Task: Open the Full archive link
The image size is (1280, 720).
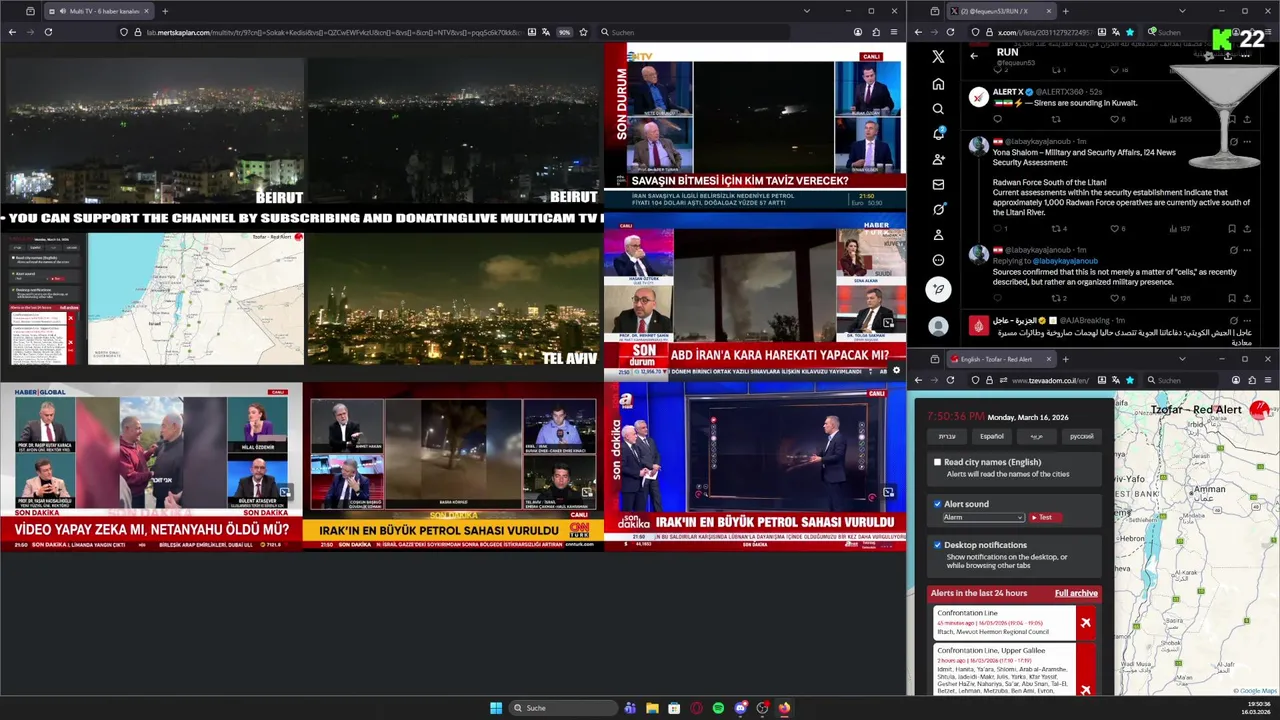Action: pyautogui.click(x=1076, y=593)
